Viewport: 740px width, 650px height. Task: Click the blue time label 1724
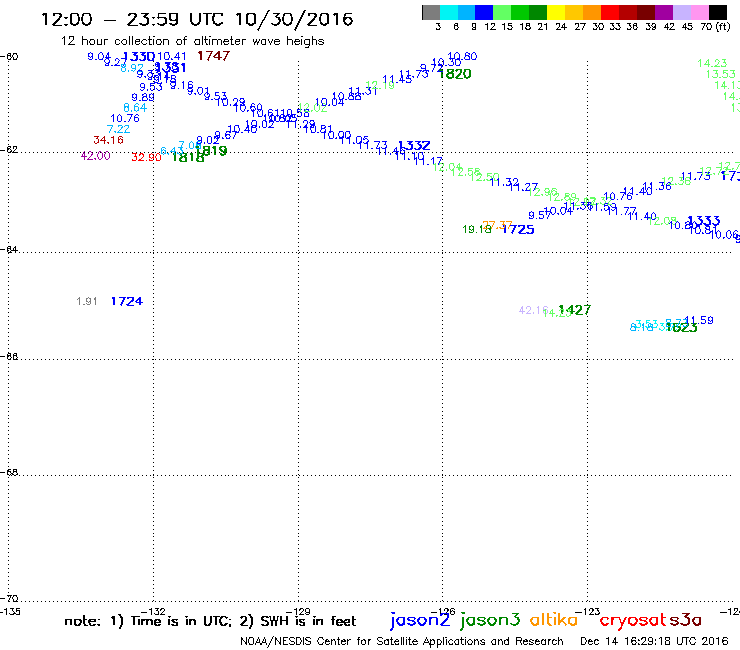(127, 302)
